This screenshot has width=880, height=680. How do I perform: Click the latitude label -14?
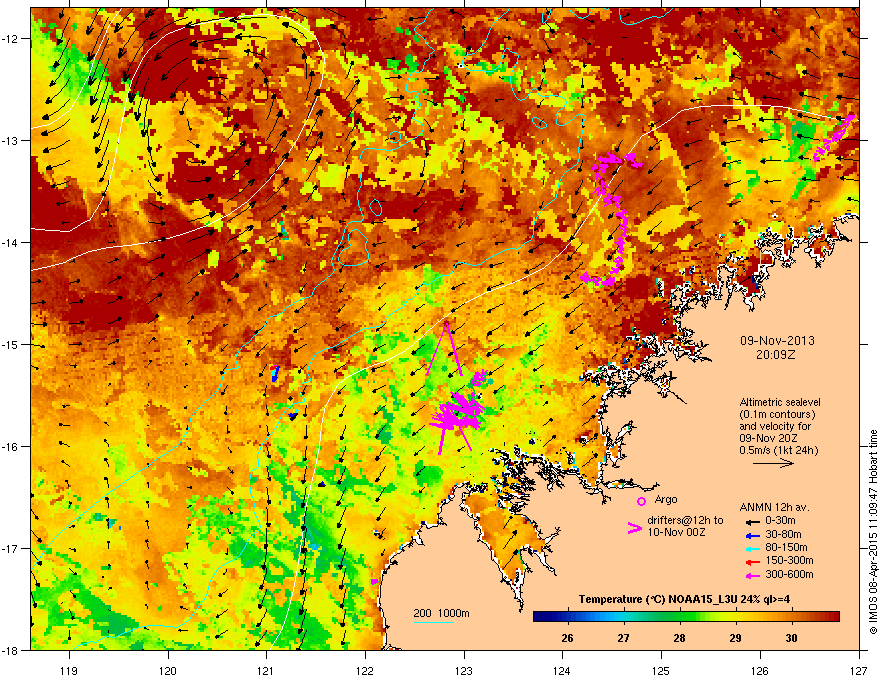(x=10, y=242)
